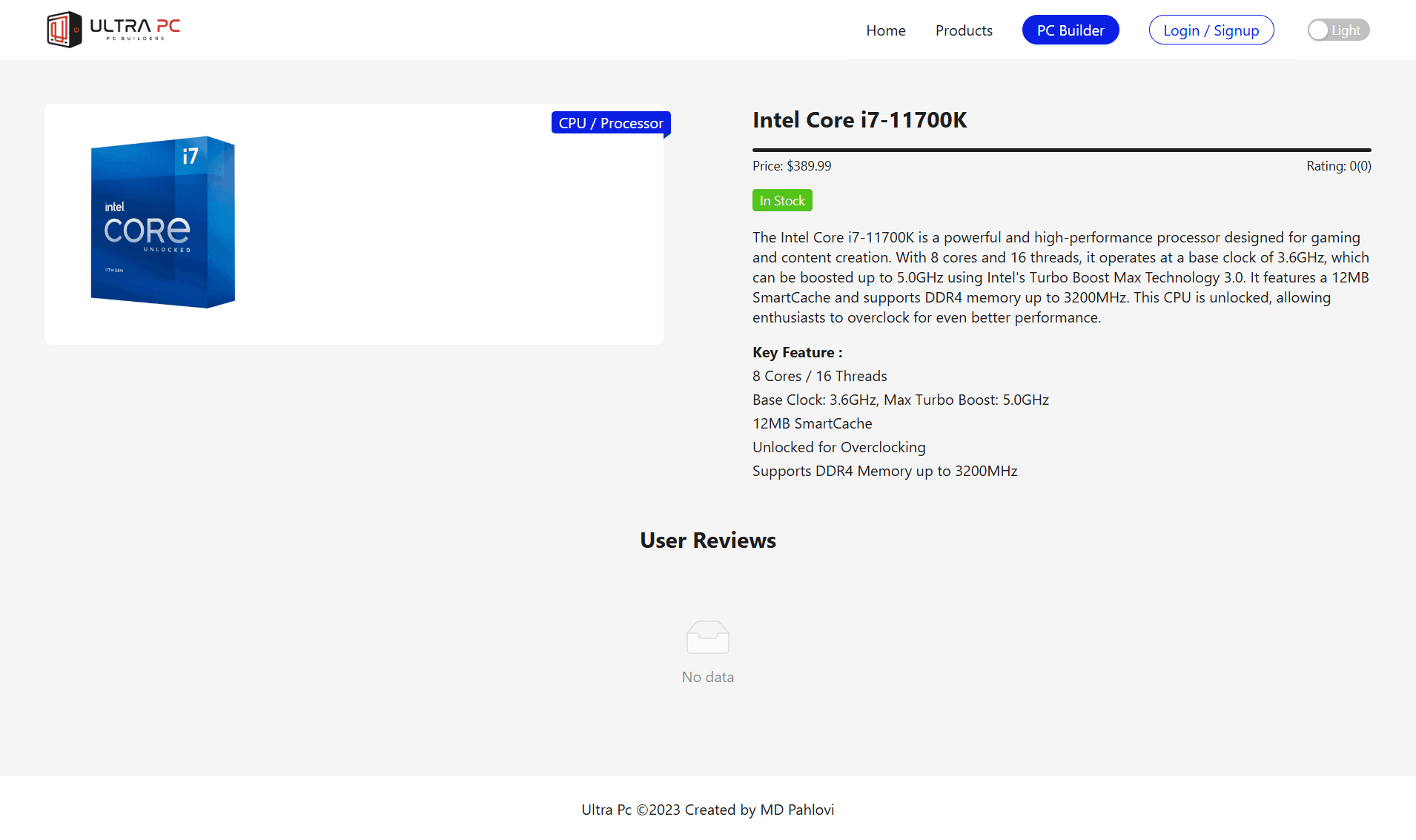Click the CPU / Processor category ribbon

click(x=611, y=123)
